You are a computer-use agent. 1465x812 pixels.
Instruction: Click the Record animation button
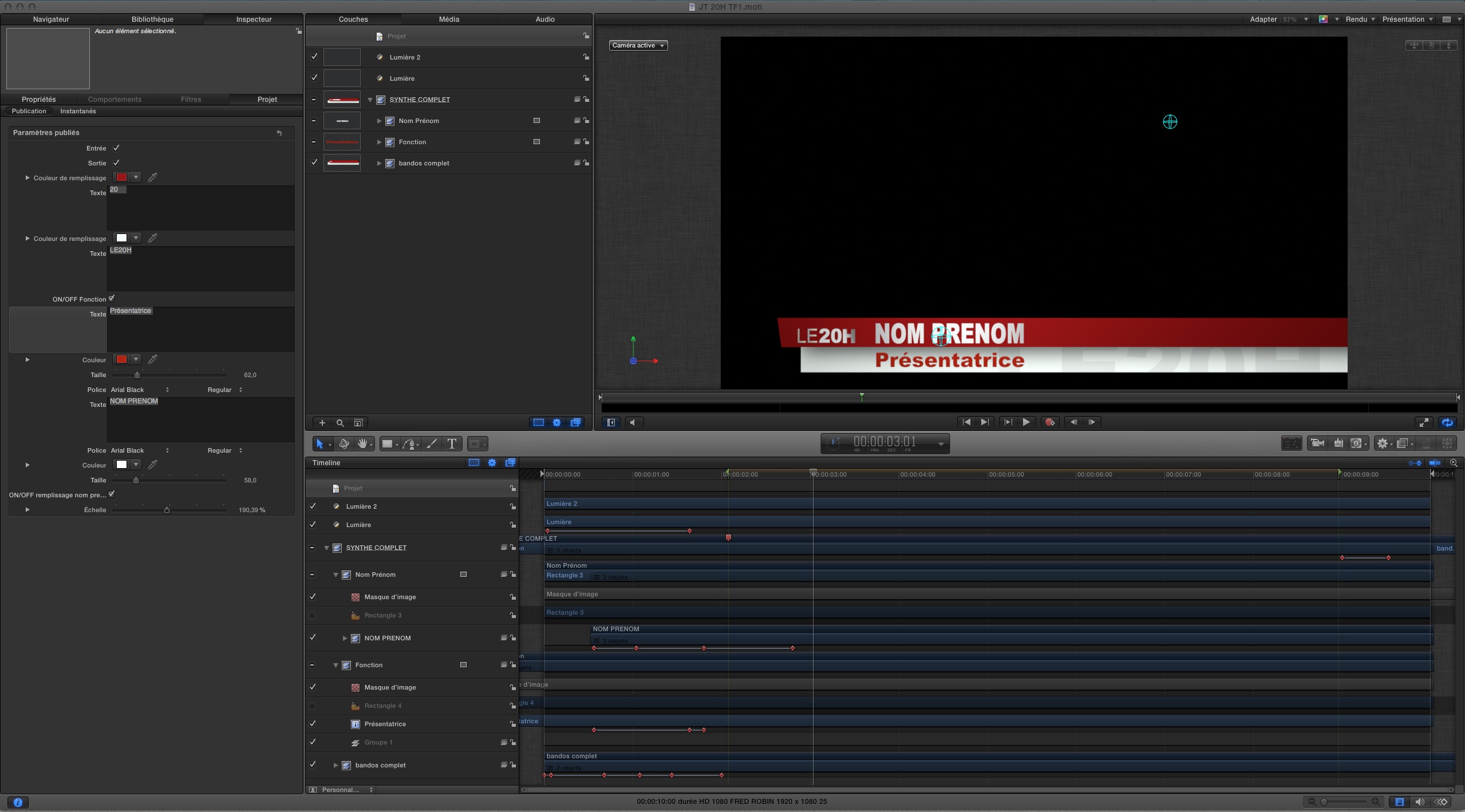click(x=1050, y=422)
